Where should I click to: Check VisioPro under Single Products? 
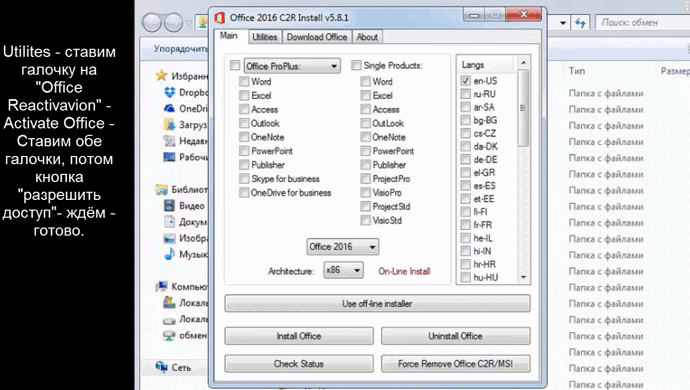tap(365, 193)
